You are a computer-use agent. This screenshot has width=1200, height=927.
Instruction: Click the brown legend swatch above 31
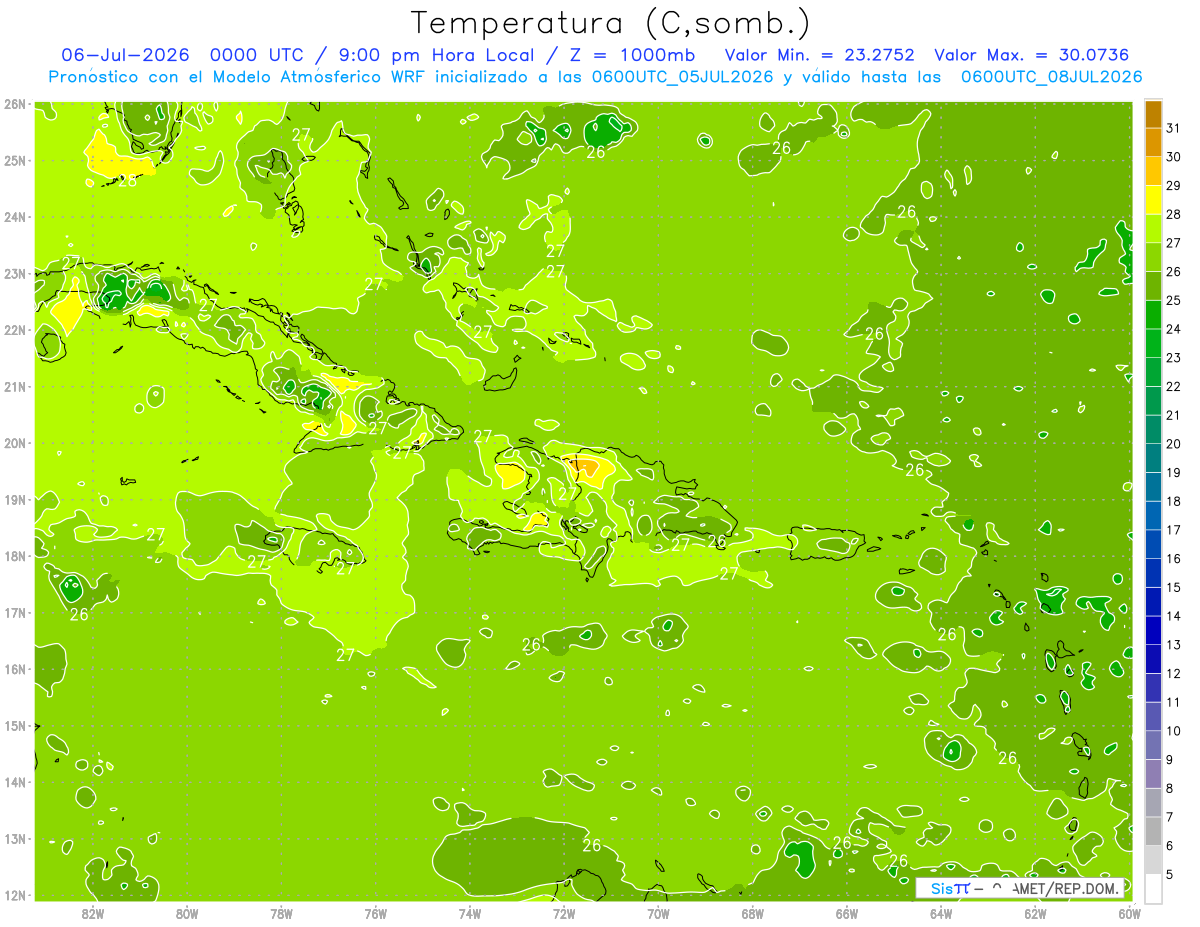pyautogui.click(x=1153, y=115)
